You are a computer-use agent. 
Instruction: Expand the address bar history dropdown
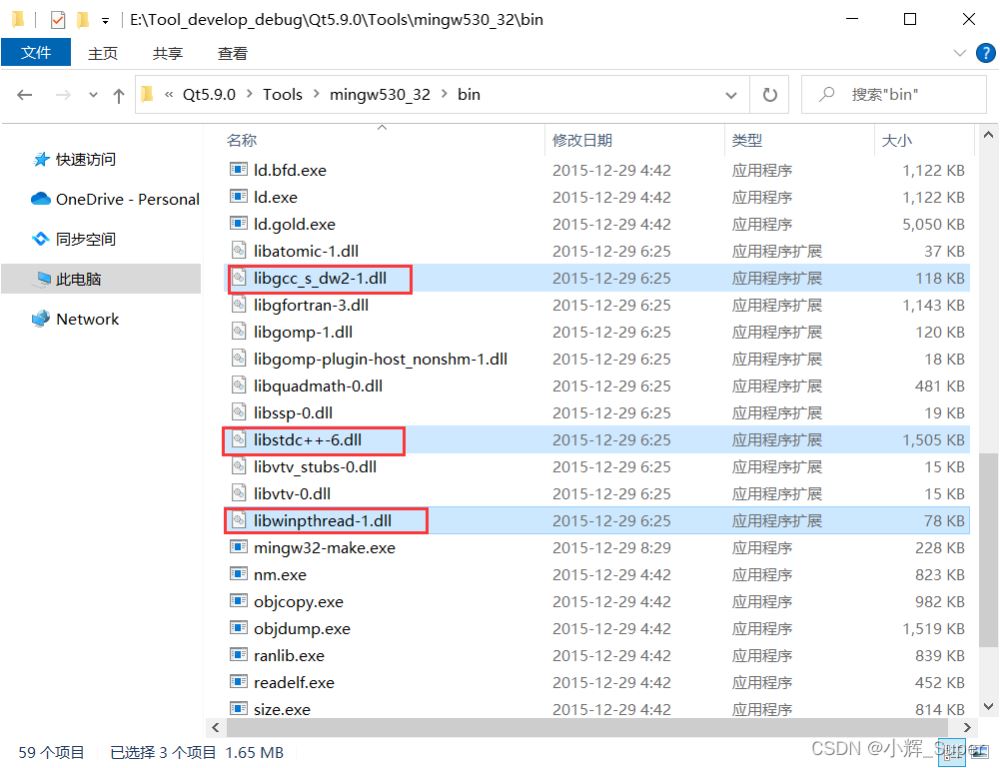point(732,95)
